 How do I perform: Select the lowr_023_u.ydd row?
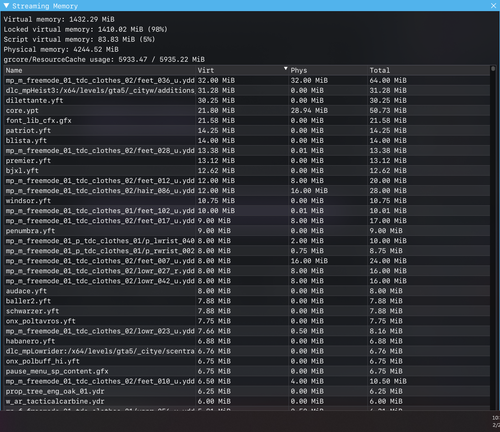[x=247, y=331]
